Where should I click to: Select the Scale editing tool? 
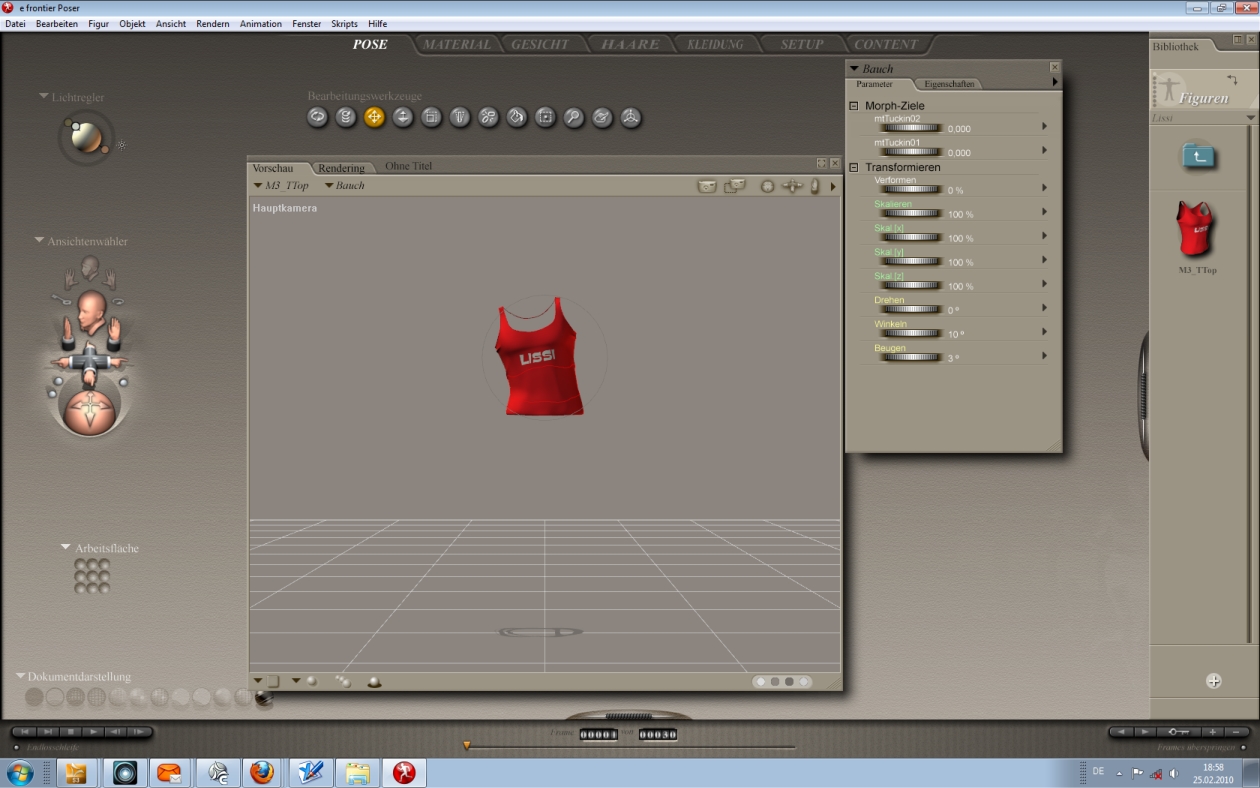431,117
